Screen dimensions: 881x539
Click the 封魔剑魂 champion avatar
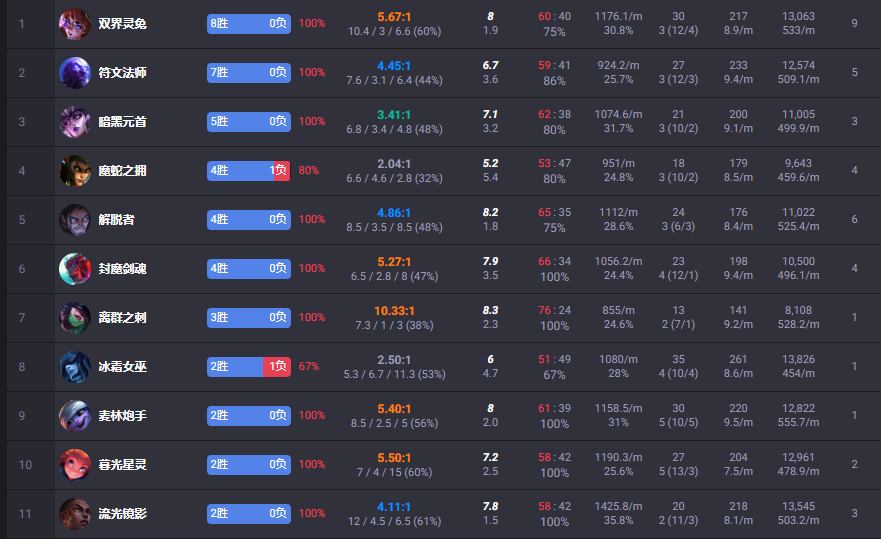click(74, 268)
